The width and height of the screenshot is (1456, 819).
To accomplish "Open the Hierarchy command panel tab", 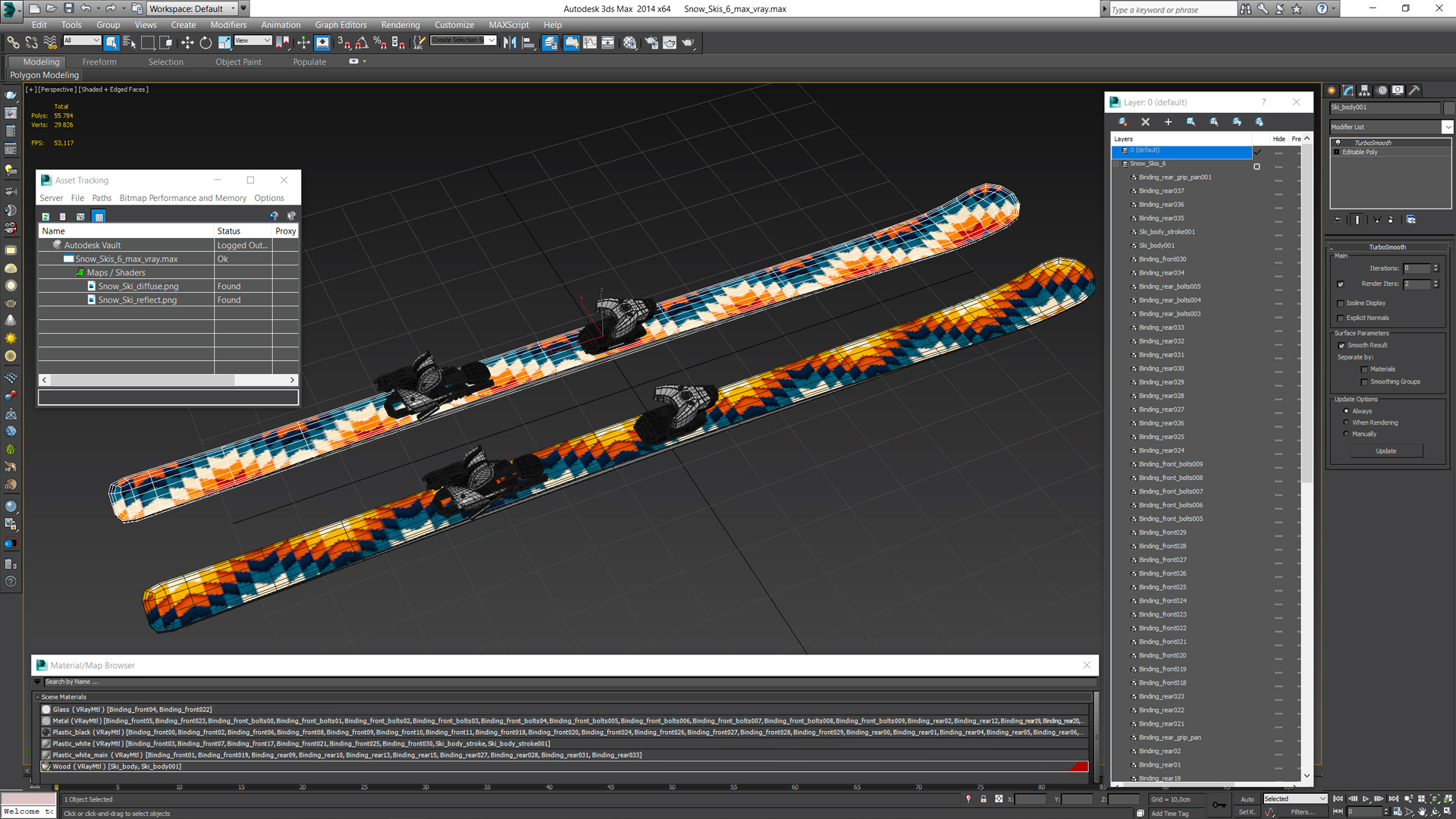I will 1364,90.
